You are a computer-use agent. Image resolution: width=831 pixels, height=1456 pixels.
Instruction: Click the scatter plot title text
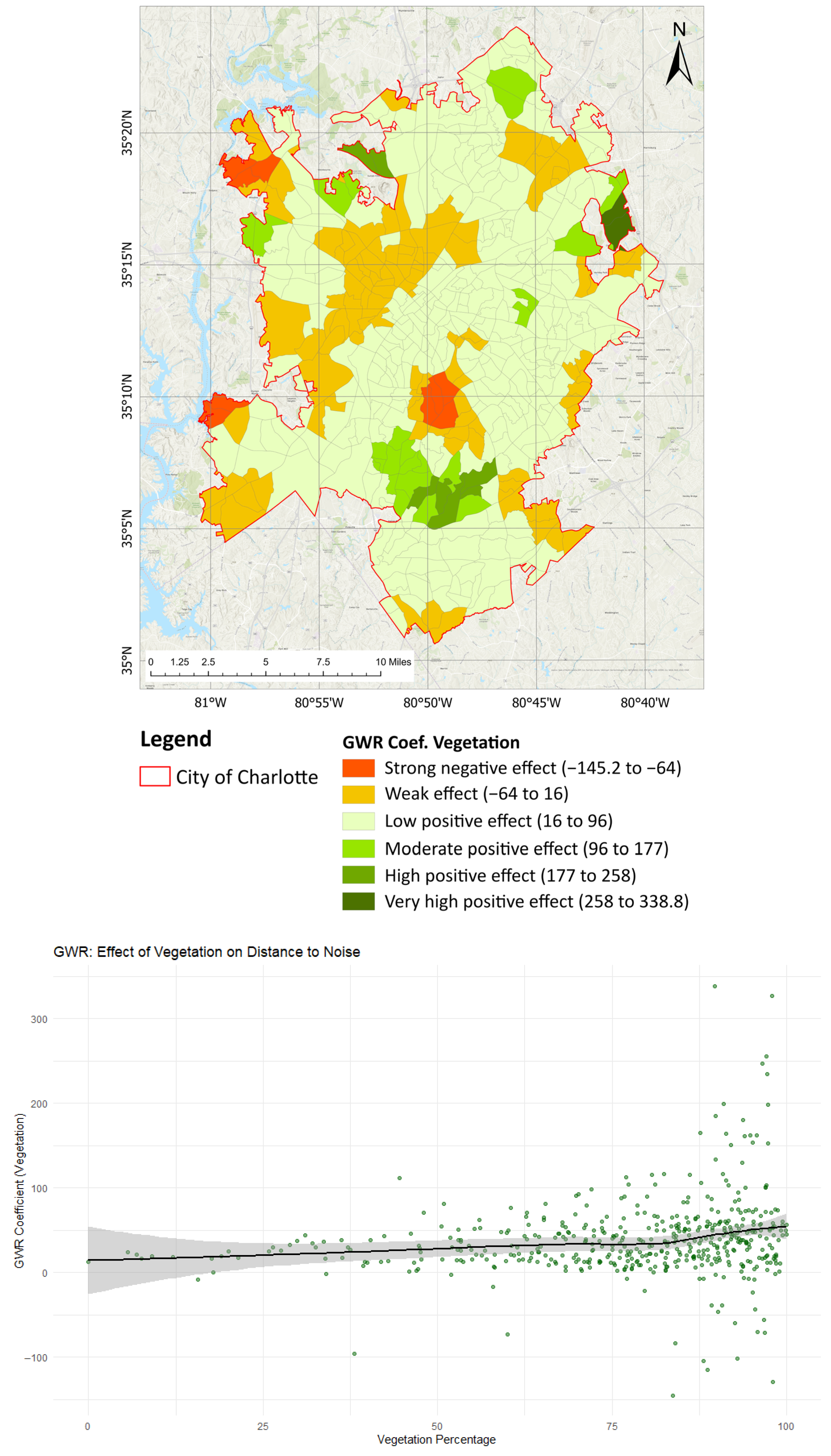coord(207,952)
